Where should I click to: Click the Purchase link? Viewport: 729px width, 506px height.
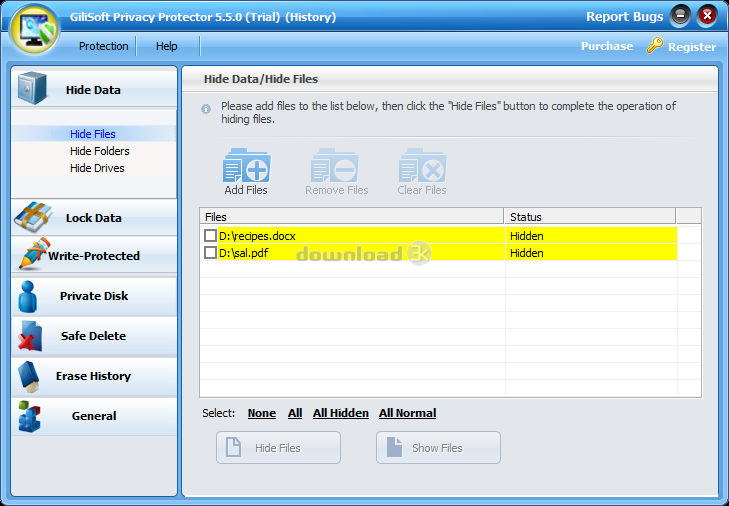point(606,46)
